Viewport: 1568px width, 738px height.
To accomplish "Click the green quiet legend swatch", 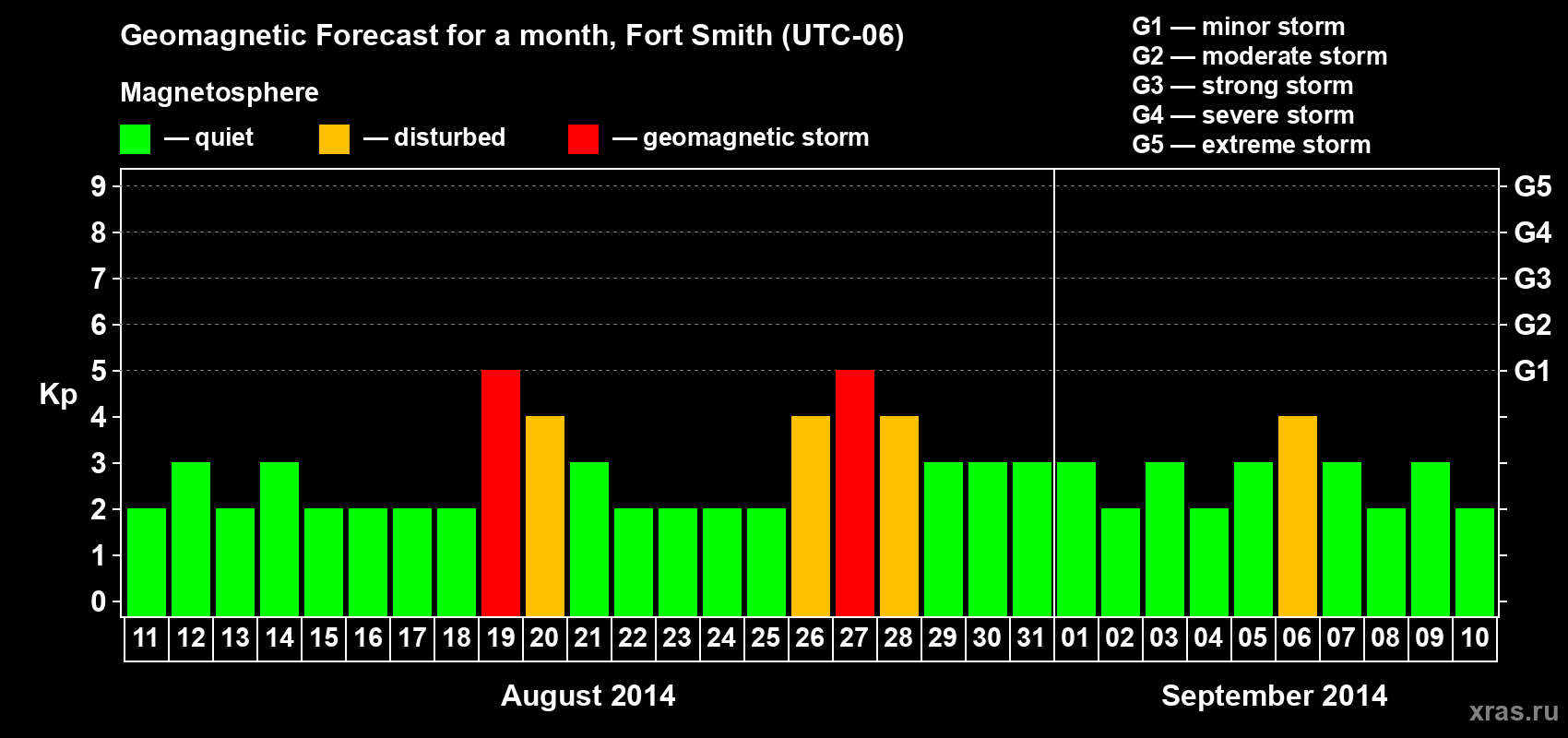I will [135, 139].
